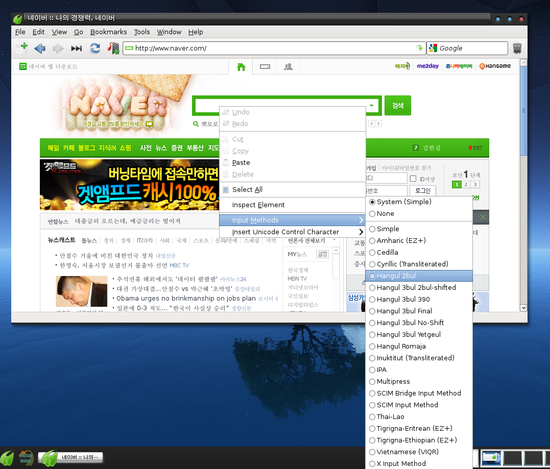The image size is (550, 469).
Task: Choose Select All from context menu
Action: (x=292, y=190)
